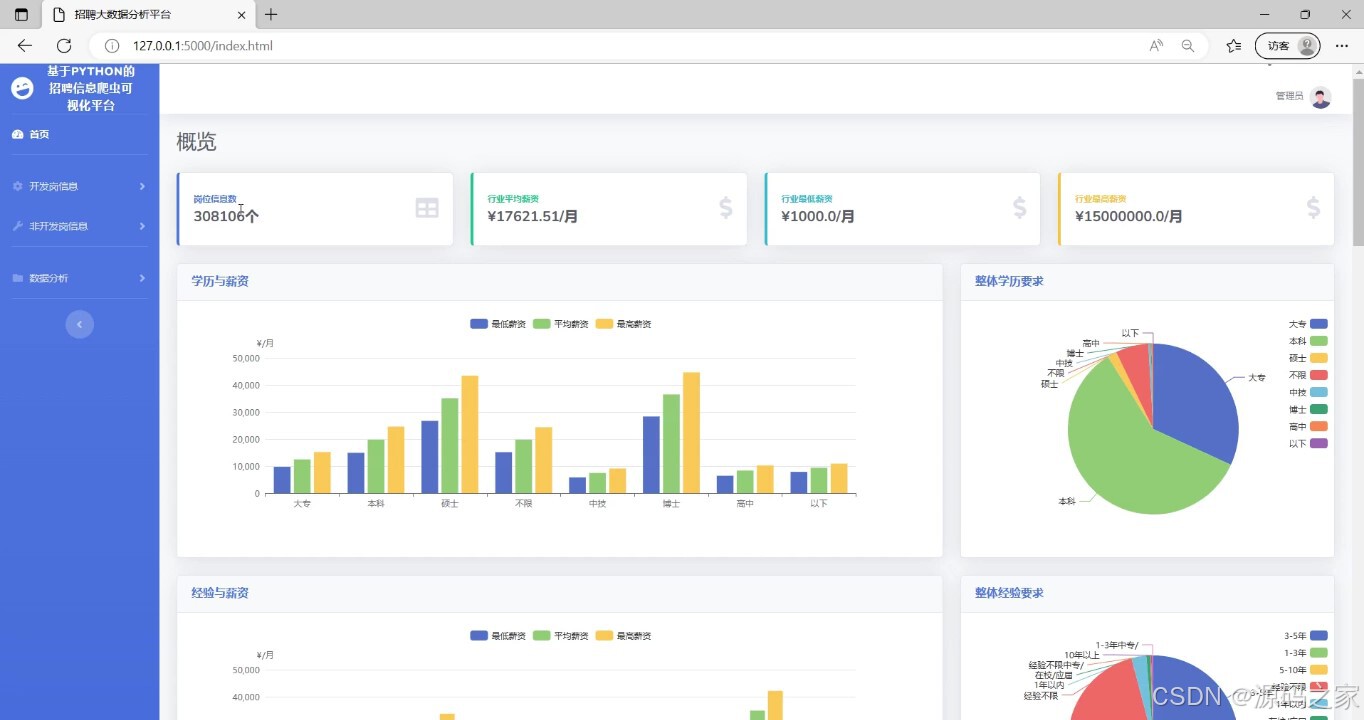Image resolution: width=1364 pixels, height=720 pixels.
Task: Toggle 不限 legend in 整体学历要求 pie
Action: [1308, 375]
